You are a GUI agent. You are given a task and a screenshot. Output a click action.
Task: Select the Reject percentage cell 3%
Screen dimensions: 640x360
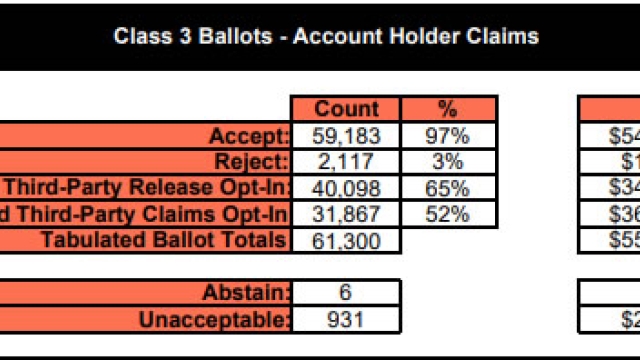(449, 162)
